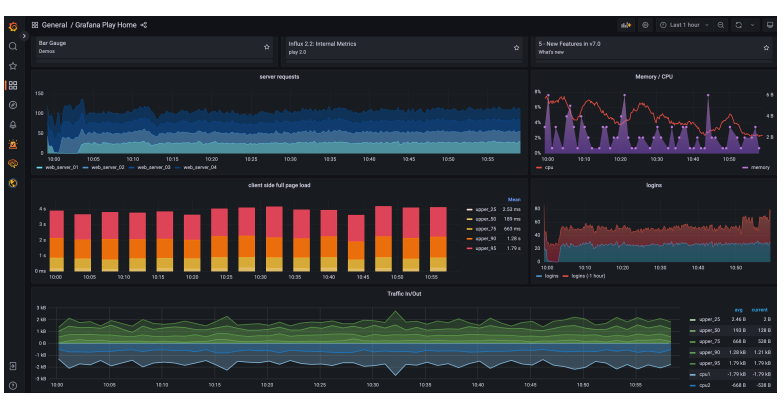The image size is (784, 405).
Task: Refresh the dashboard with refresh icon
Action: 738,25
